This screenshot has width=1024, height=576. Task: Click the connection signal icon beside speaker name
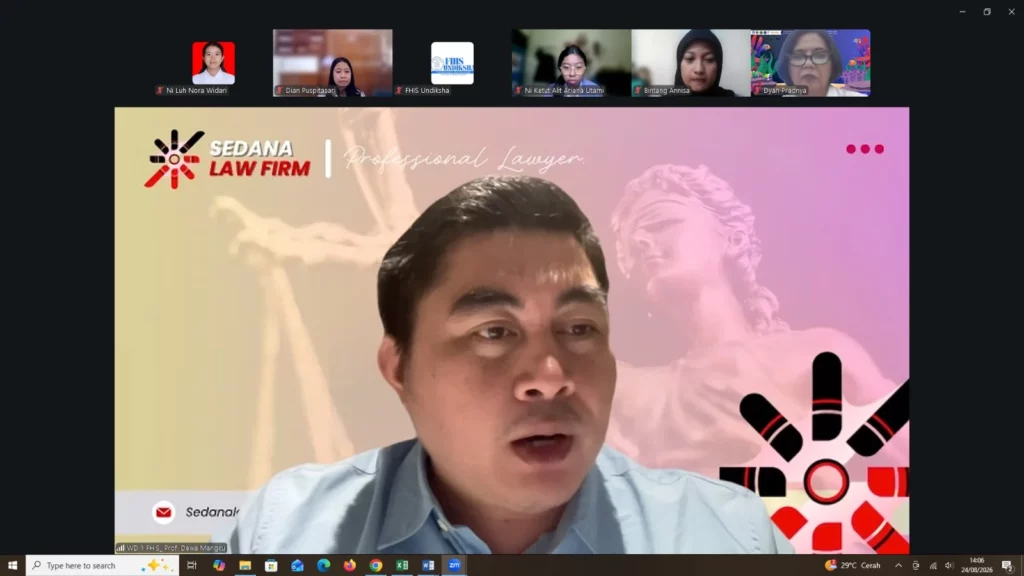pyautogui.click(x=121, y=548)
